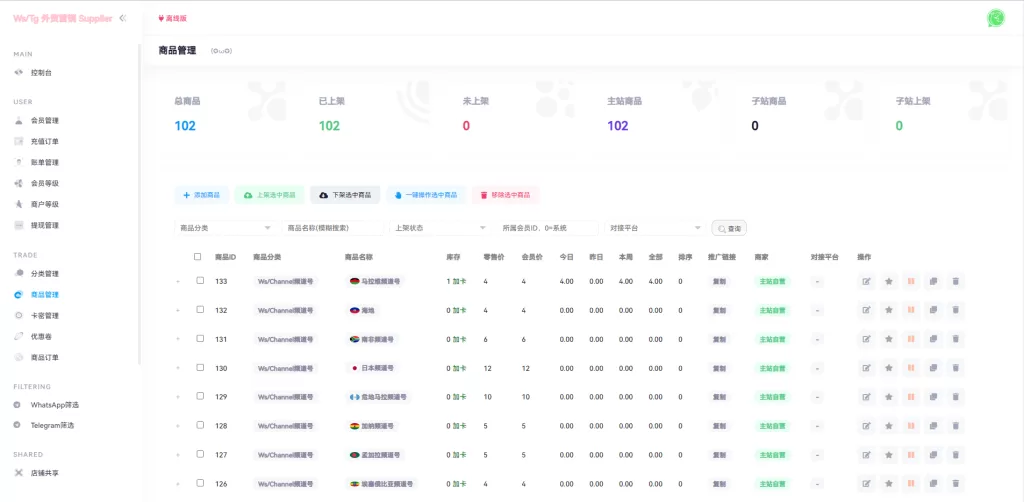Check the checkbox for product 131
This screenshot has height=502, width=1024.
200,338
